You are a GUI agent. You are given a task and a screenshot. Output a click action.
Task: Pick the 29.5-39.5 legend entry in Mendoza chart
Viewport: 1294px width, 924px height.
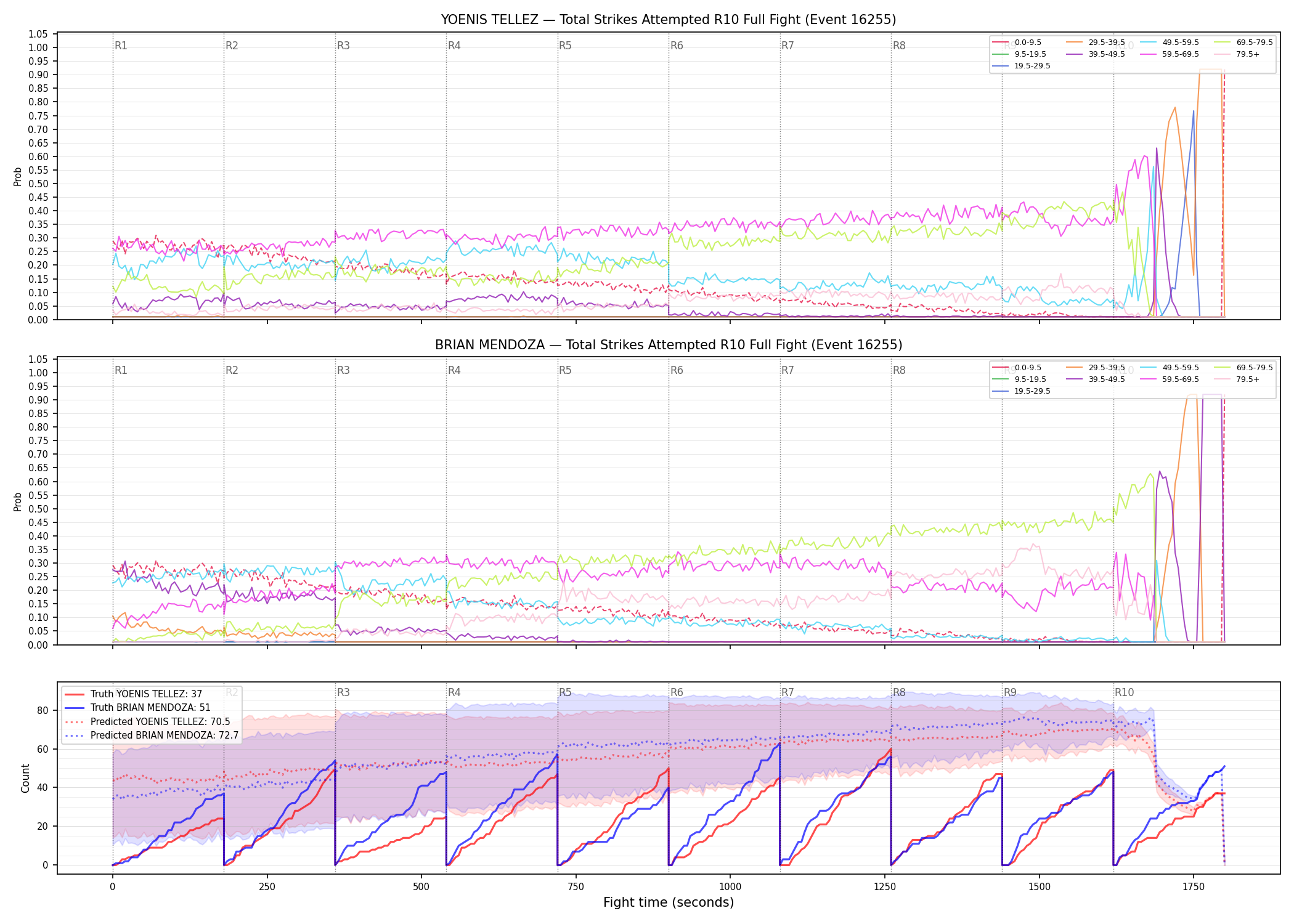[1095, 368]
